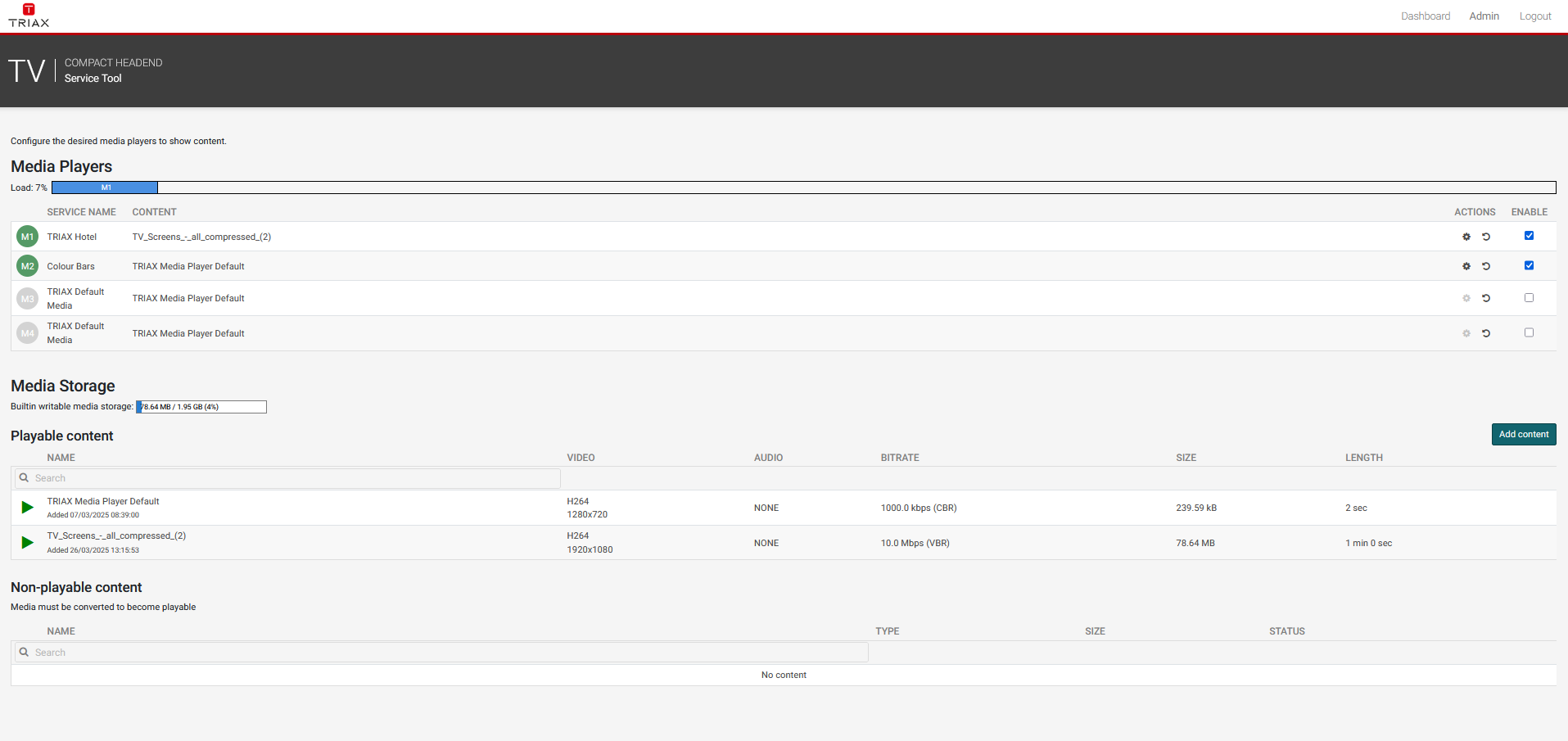
Task: Click the LENGTH column header
Action: [1363, 458]
